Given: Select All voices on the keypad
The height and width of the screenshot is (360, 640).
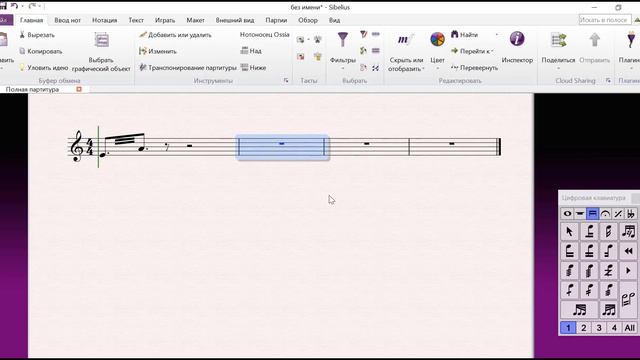Looking at the screenshot, I should pos(629,328).
